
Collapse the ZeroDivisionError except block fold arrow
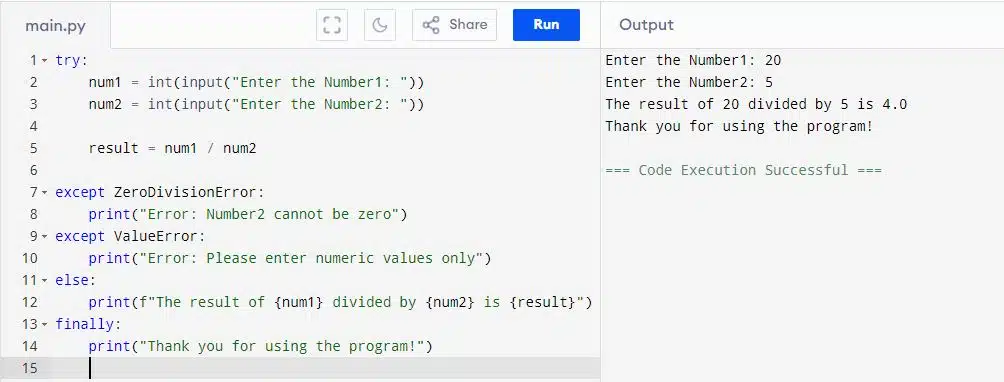pos(45,192)
